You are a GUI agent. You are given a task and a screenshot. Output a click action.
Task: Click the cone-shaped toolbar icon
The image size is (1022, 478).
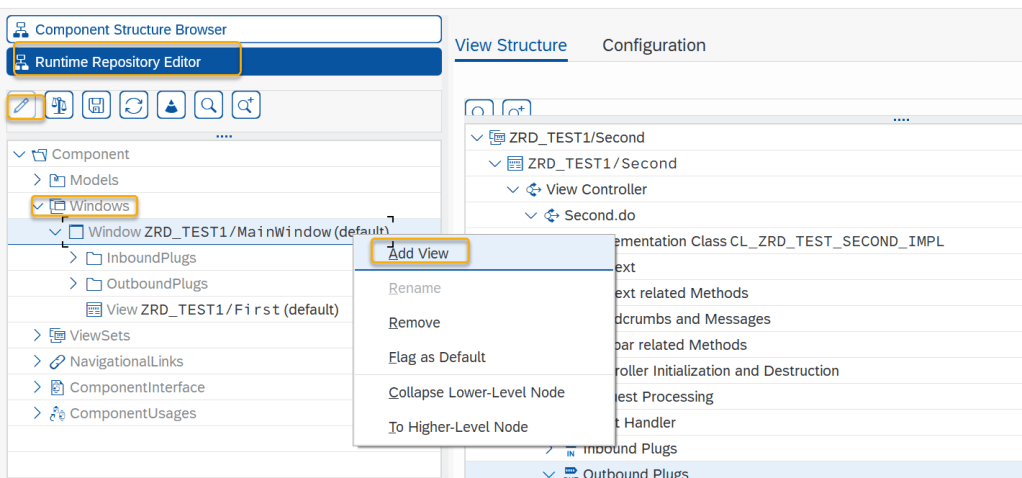coord(171,104)
